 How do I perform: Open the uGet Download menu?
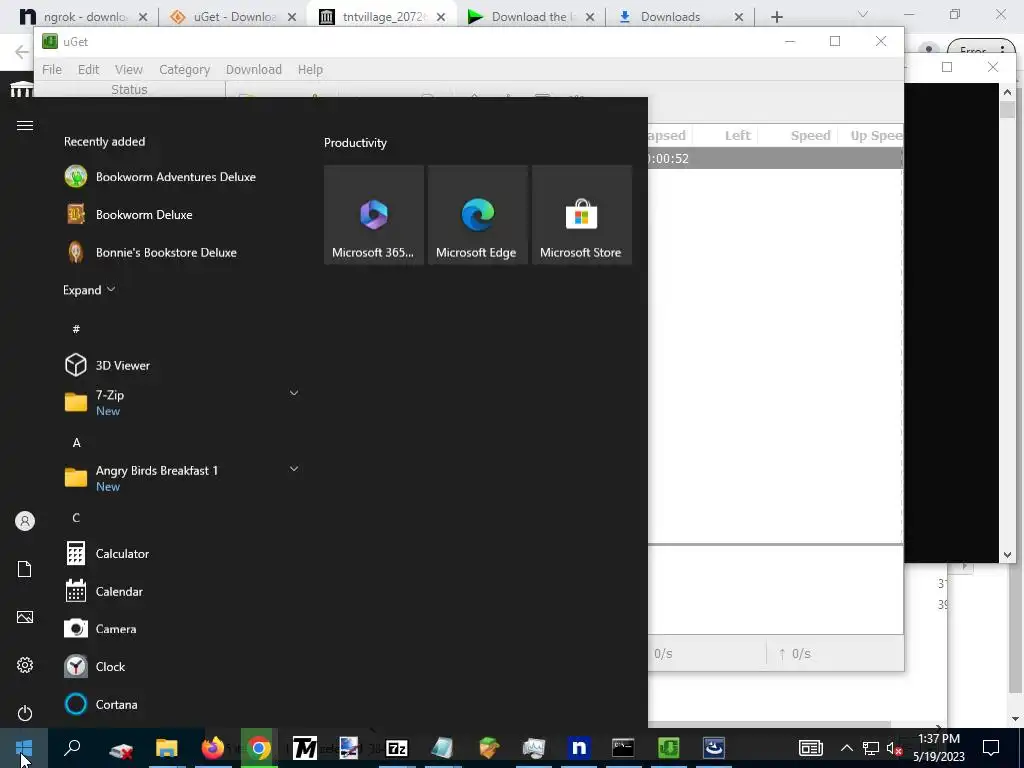tap(254, 69)
